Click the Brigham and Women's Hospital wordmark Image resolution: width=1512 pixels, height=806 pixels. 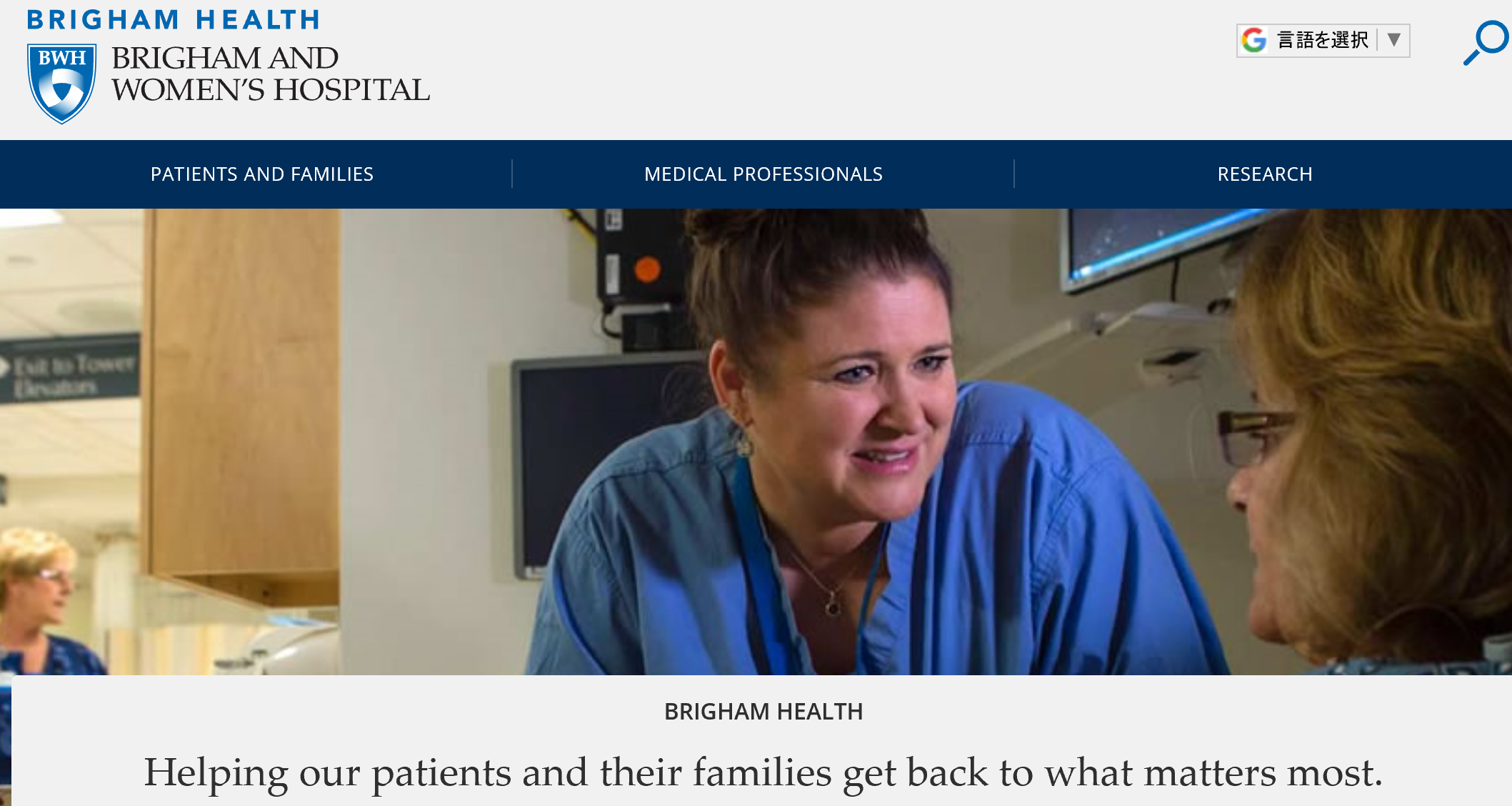[270, 74]
